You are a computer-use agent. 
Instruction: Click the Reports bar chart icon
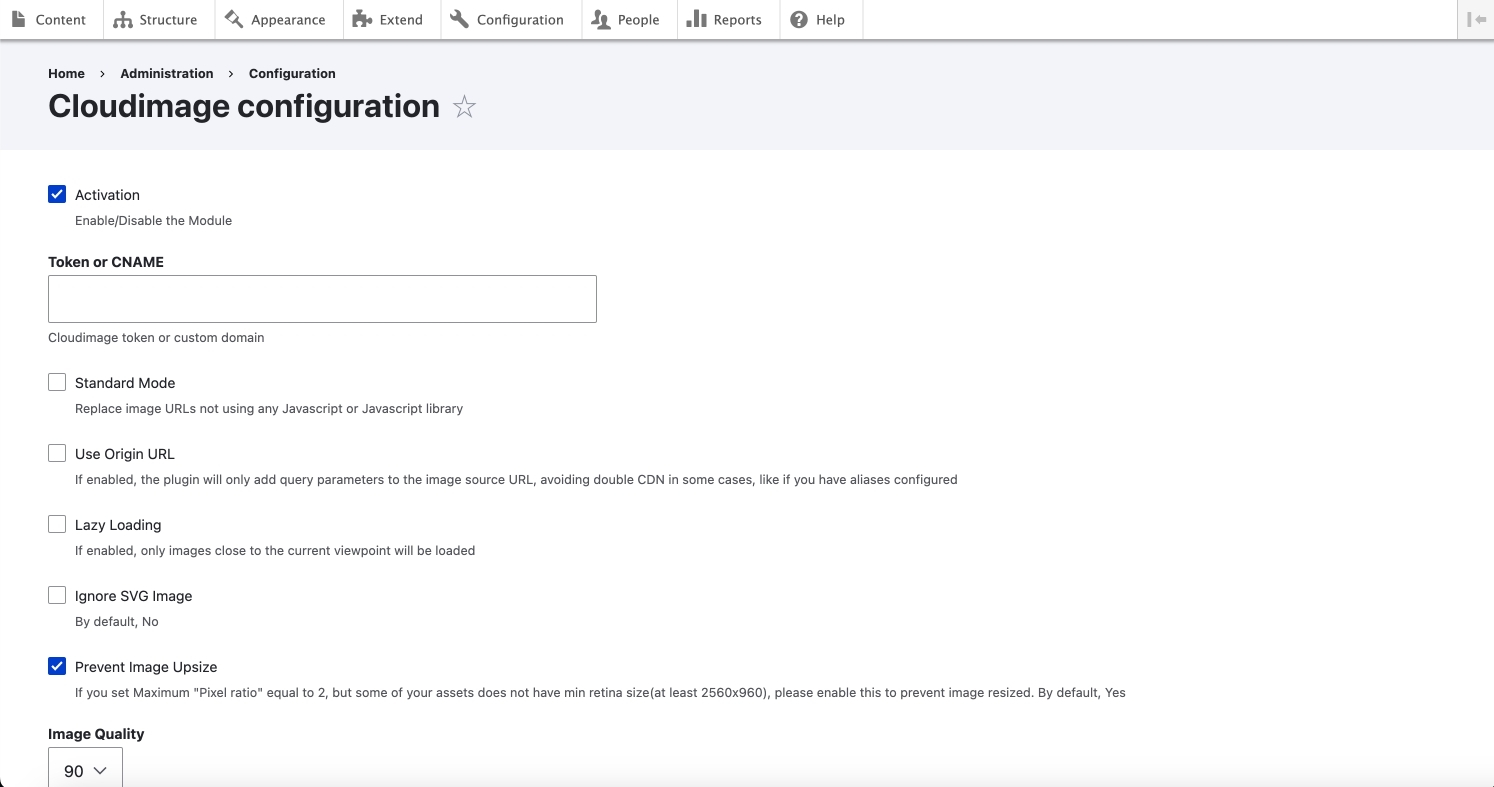(x=696, y=19)
